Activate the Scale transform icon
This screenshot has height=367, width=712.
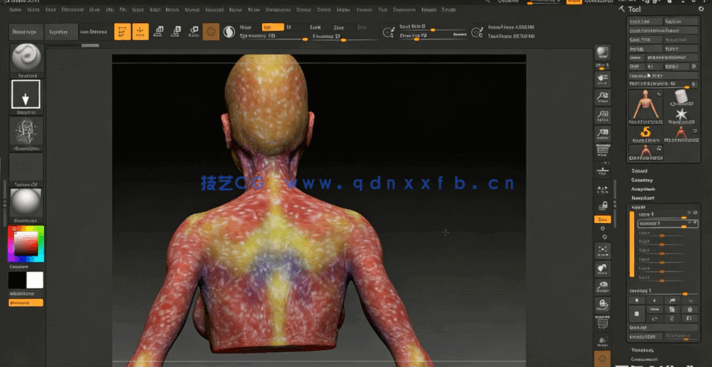pyautogui.click(x=176, y=31)
